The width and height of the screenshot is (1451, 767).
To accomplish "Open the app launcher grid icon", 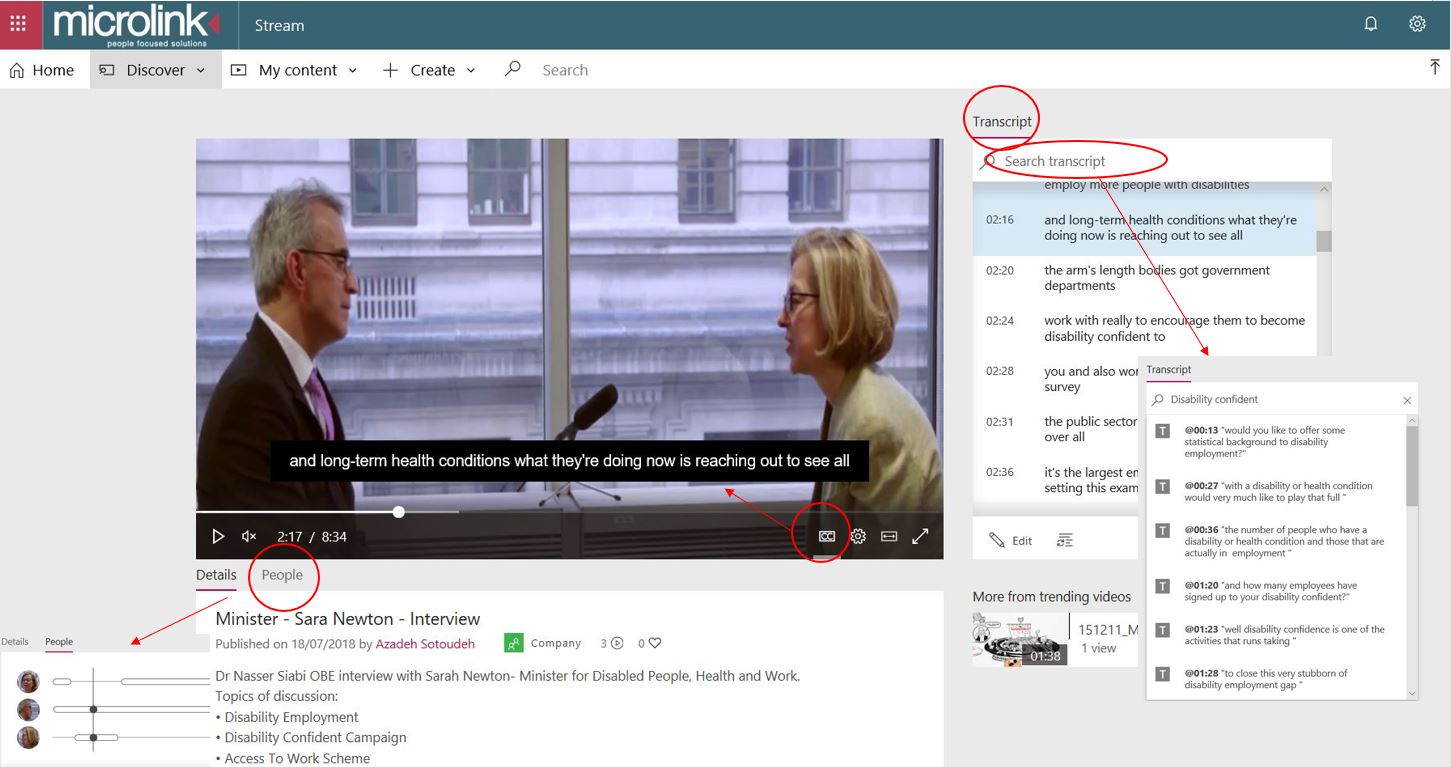I will tap(18, 24).
